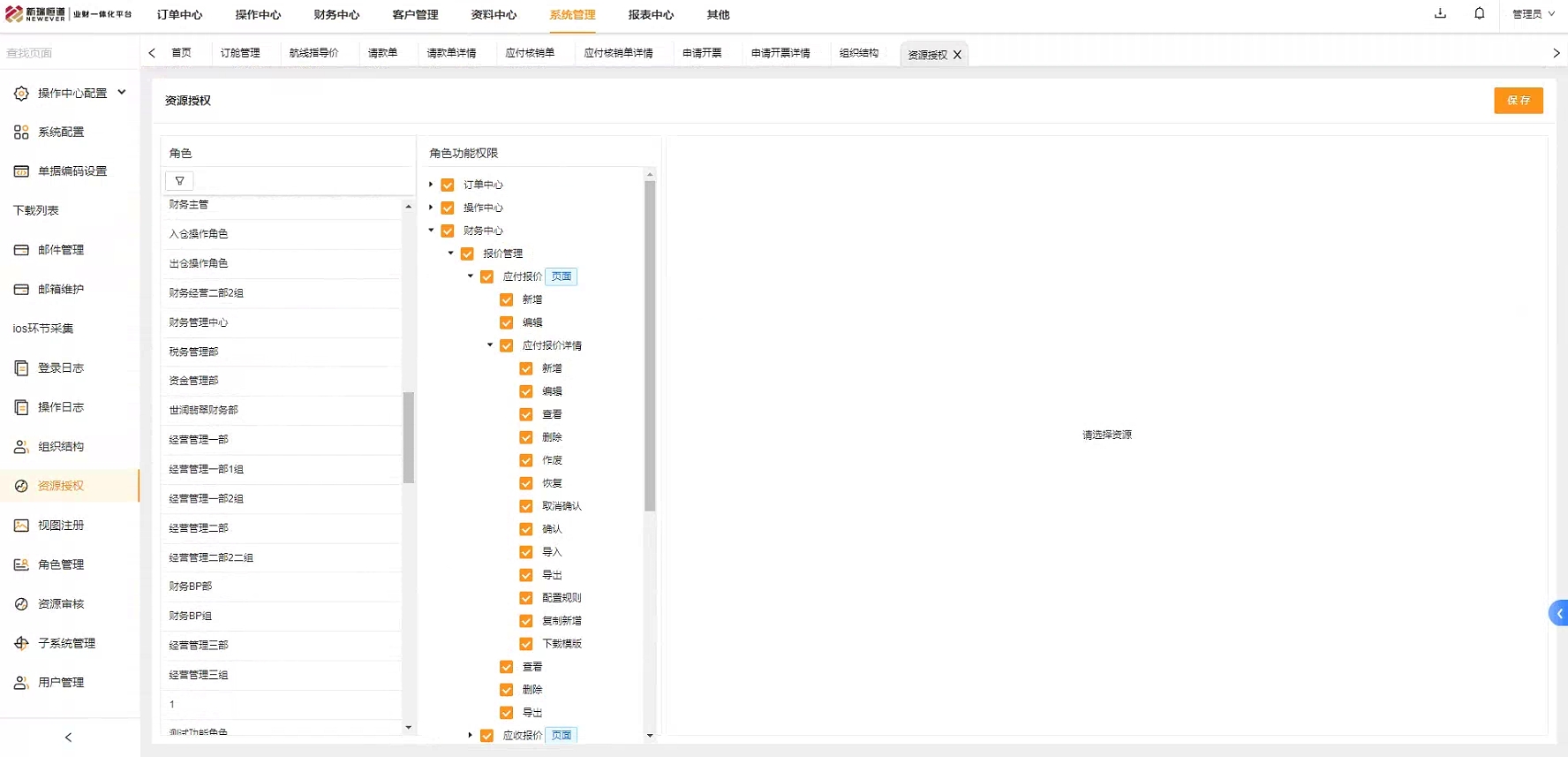Click the 用户管理 person icon
1568x757 pixels.
[21, 682]
